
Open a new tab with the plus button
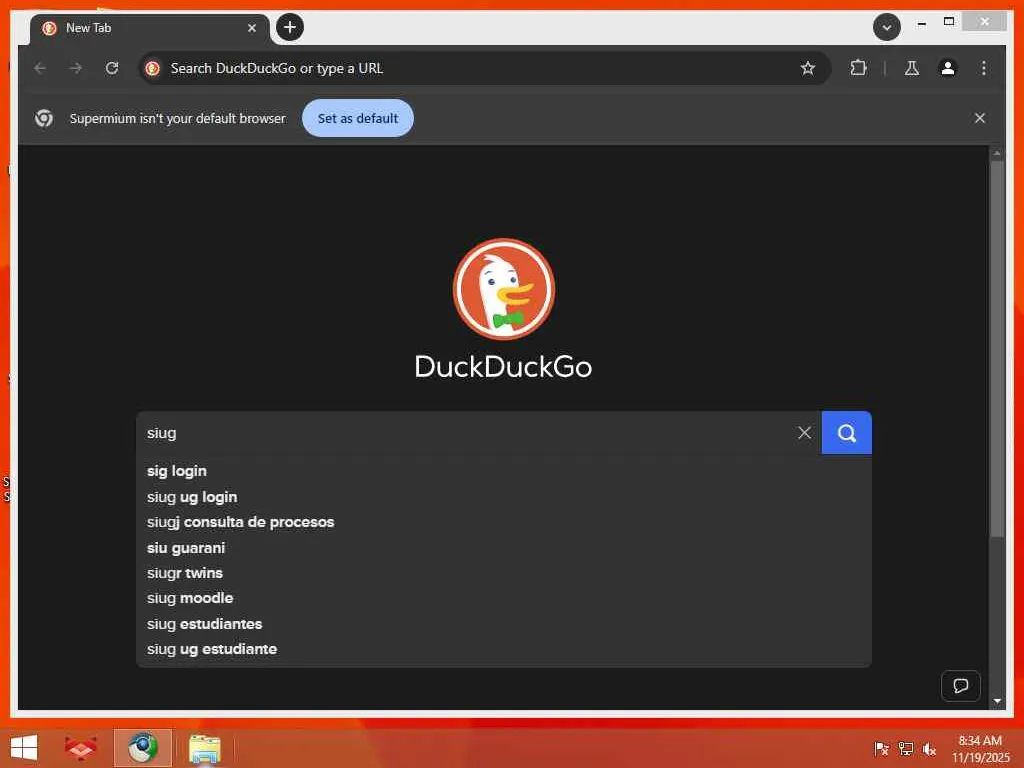click(290, 27)
